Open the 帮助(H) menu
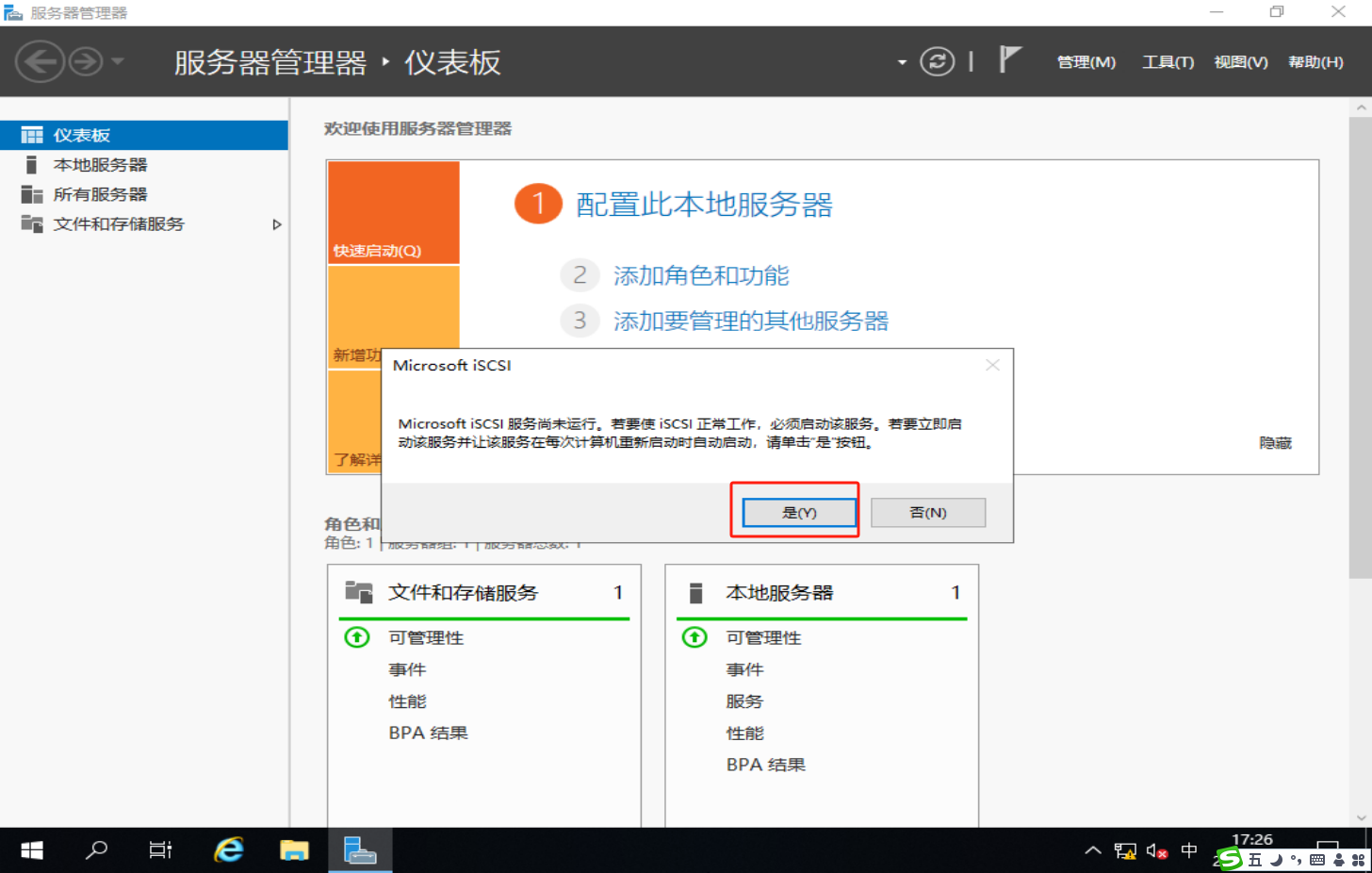1372x873 pixels. pyautogui.click(x=1315, y=62)
